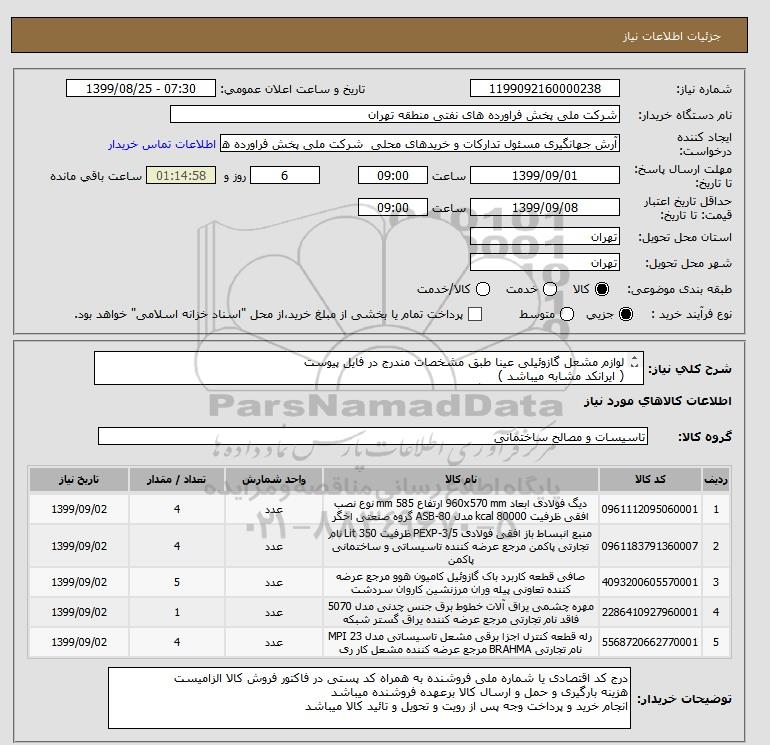
Task: Click the PEXP-3/5 expansion tank product name
Action: pos(461,546)
